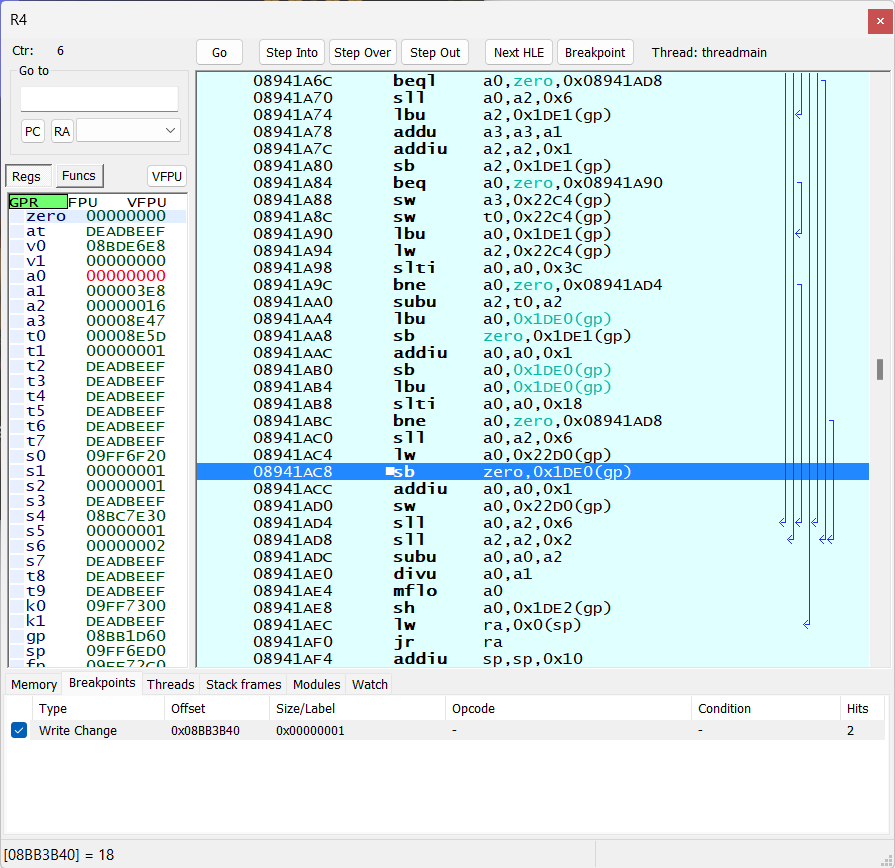The height and width of the screenshot is (868, 895).
Task: Open the Go to combo box dropdown
Action: (170, 131)
